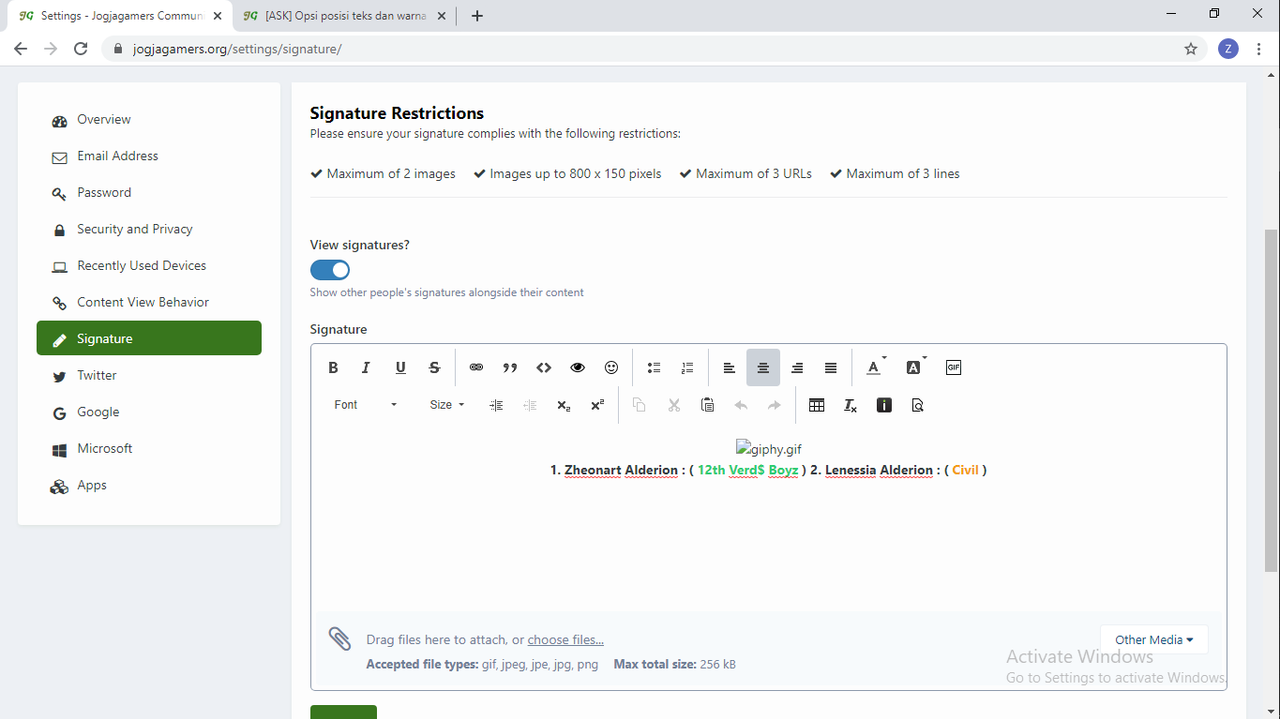Switch to the [ASK] Opsi posisi teks tab
Image resolution: width=1280 pixels, height=719 pixels.
coord(345,16)
